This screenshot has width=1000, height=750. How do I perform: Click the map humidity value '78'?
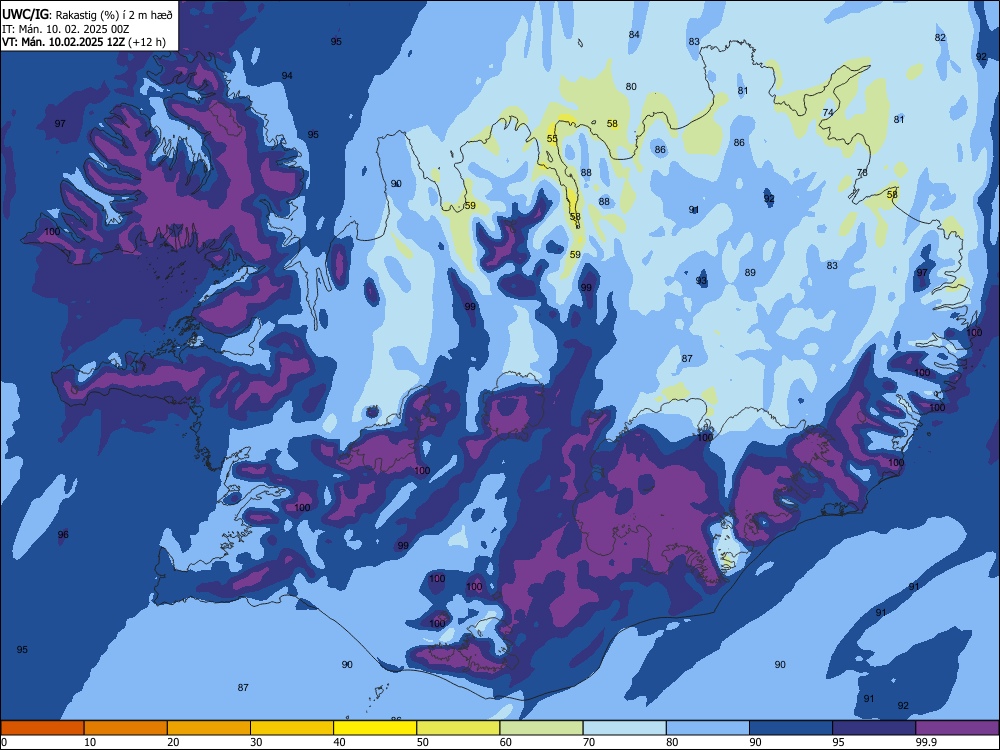[x=862, y=173]
